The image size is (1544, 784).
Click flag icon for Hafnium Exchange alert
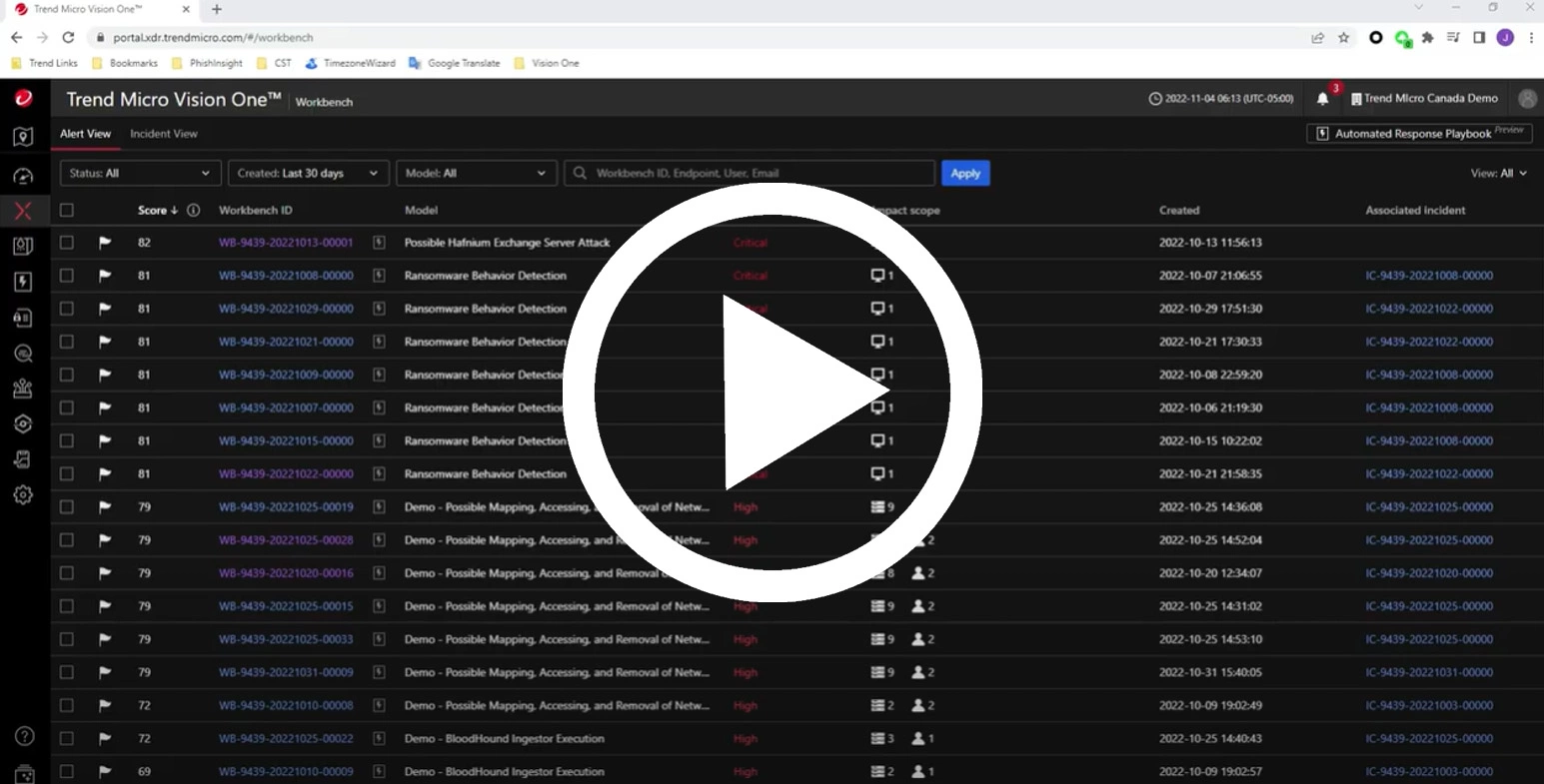[x=105, y=243]
